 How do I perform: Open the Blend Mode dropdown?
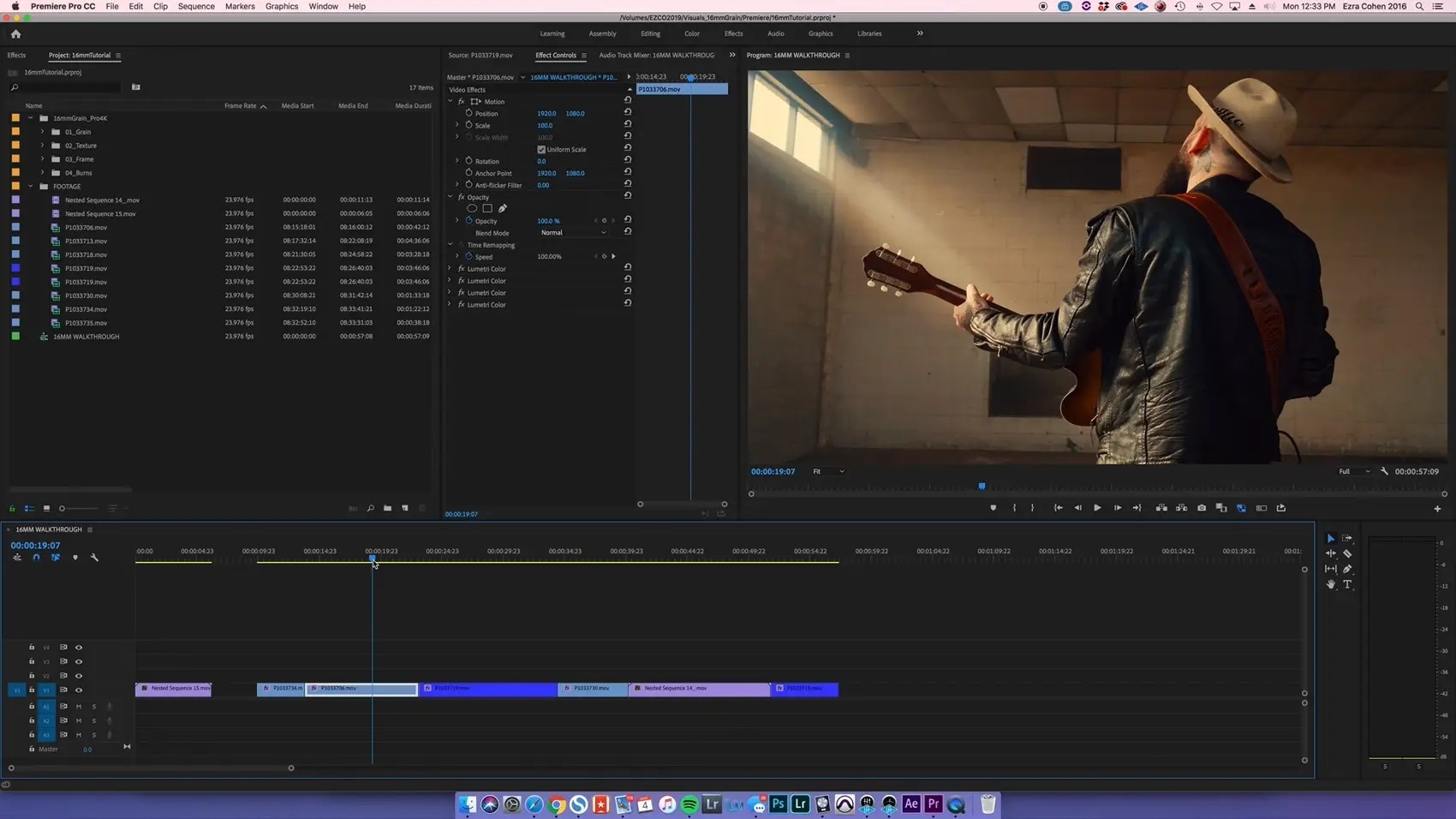coord(572,233)
